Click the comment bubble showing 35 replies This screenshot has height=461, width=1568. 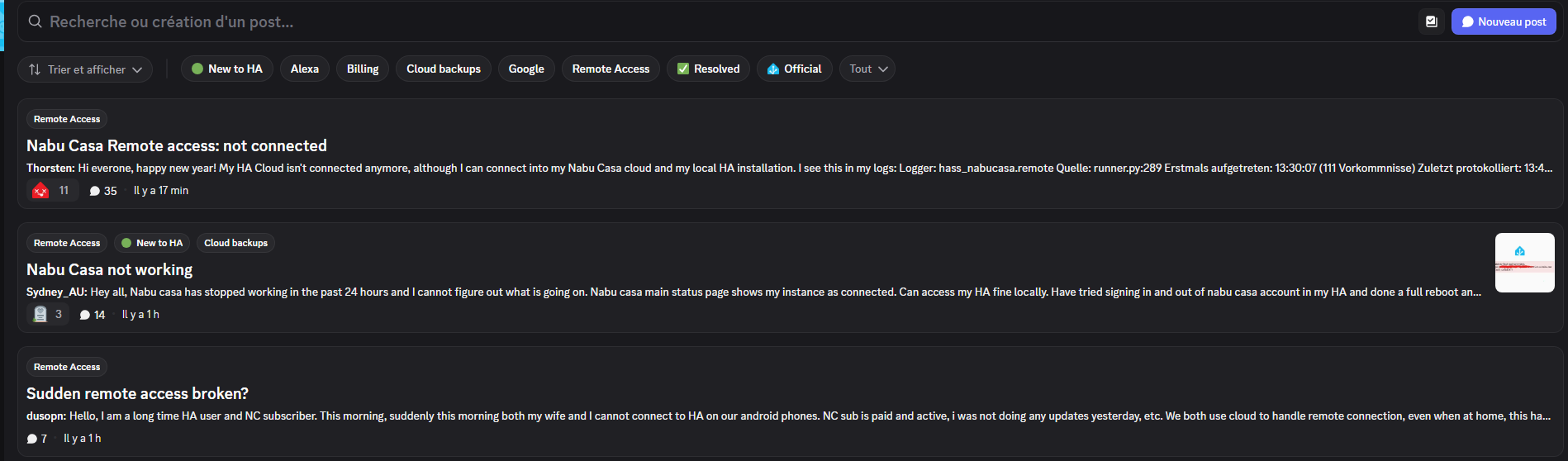click(x=95, y=191)
